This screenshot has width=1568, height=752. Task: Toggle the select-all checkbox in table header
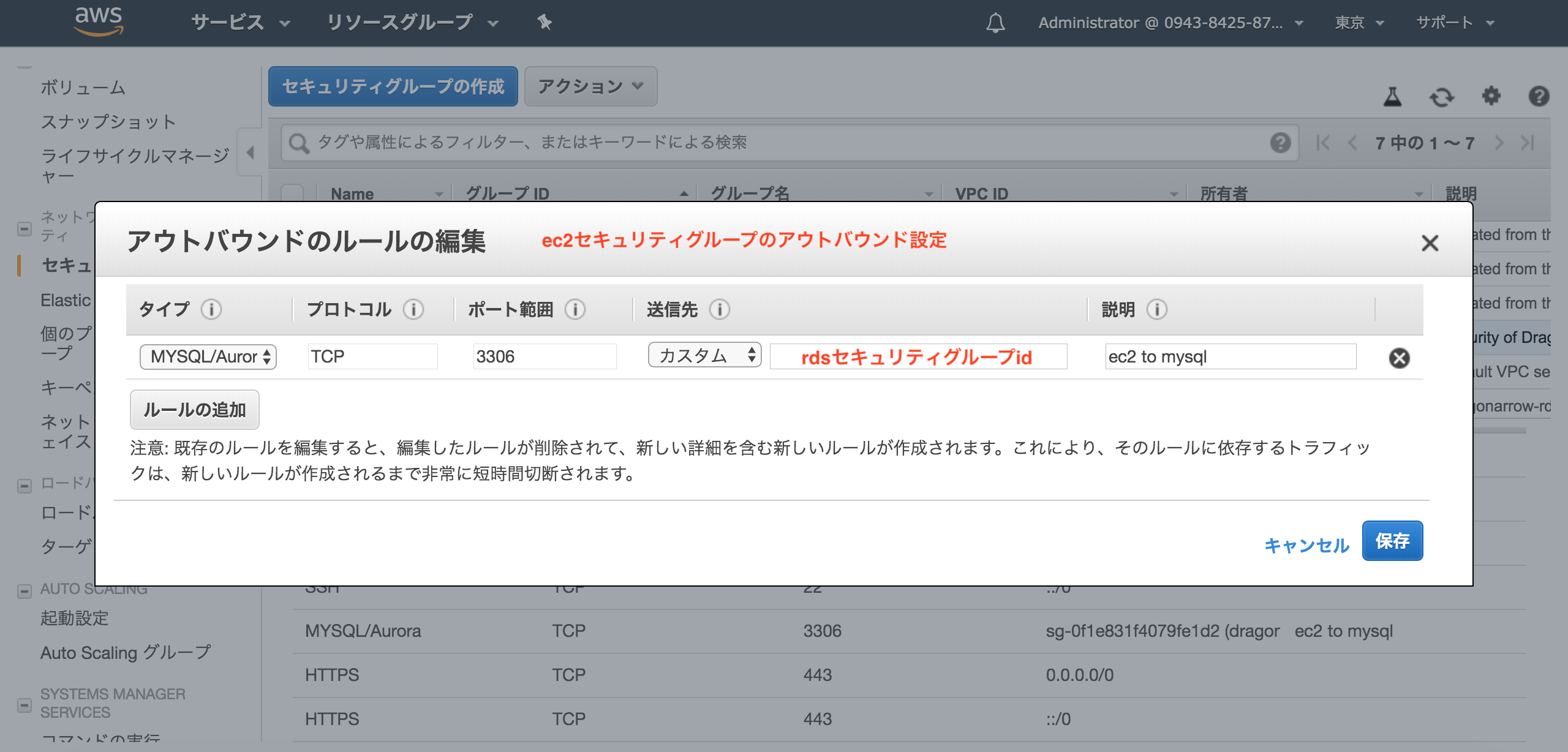click(x=293, y=194)
